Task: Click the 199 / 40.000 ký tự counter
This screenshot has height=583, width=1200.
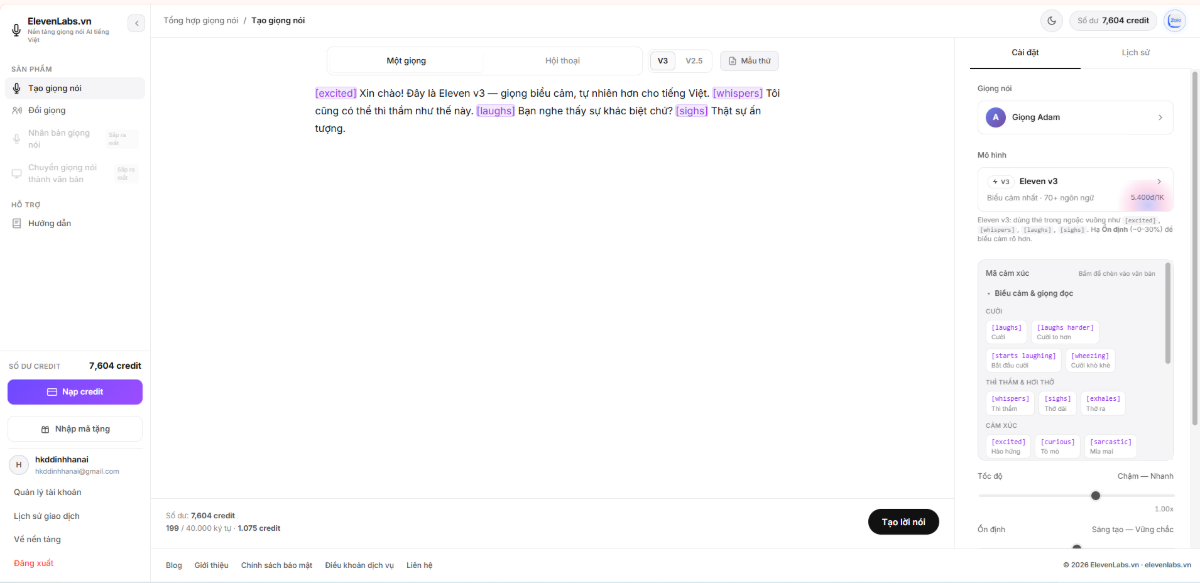Action: click(x=198, y=528)
